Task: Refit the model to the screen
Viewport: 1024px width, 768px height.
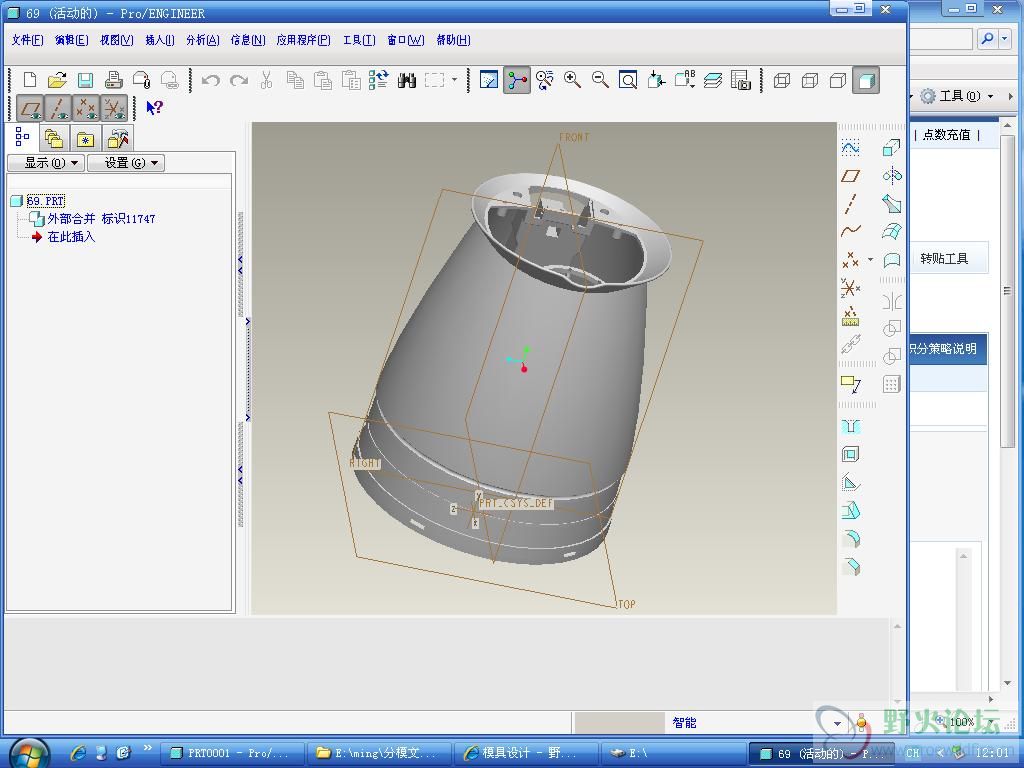Action: click(628, 80)
